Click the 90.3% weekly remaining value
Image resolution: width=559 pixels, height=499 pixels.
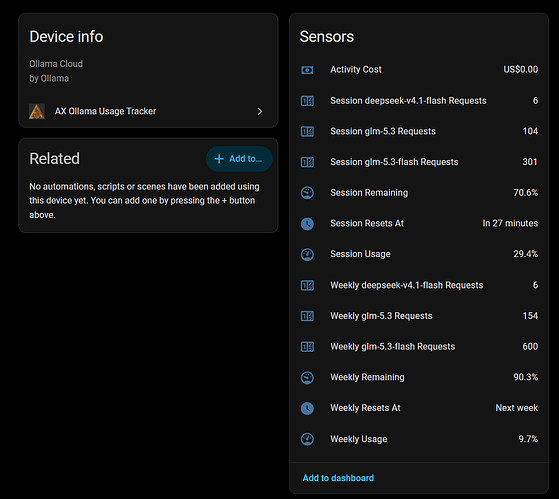coord(525,377)
